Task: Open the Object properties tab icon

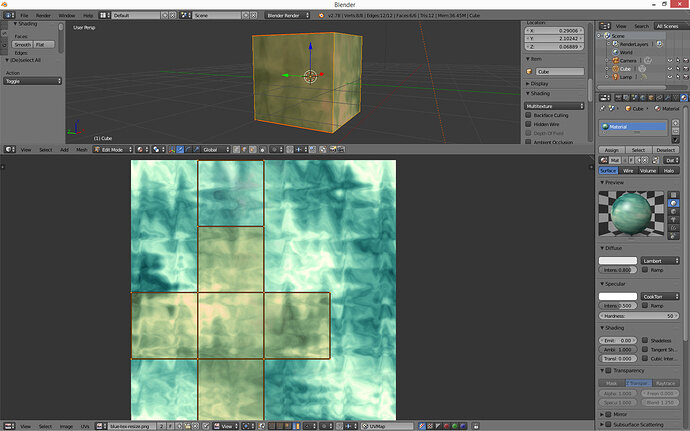Action: pos(651,98)
